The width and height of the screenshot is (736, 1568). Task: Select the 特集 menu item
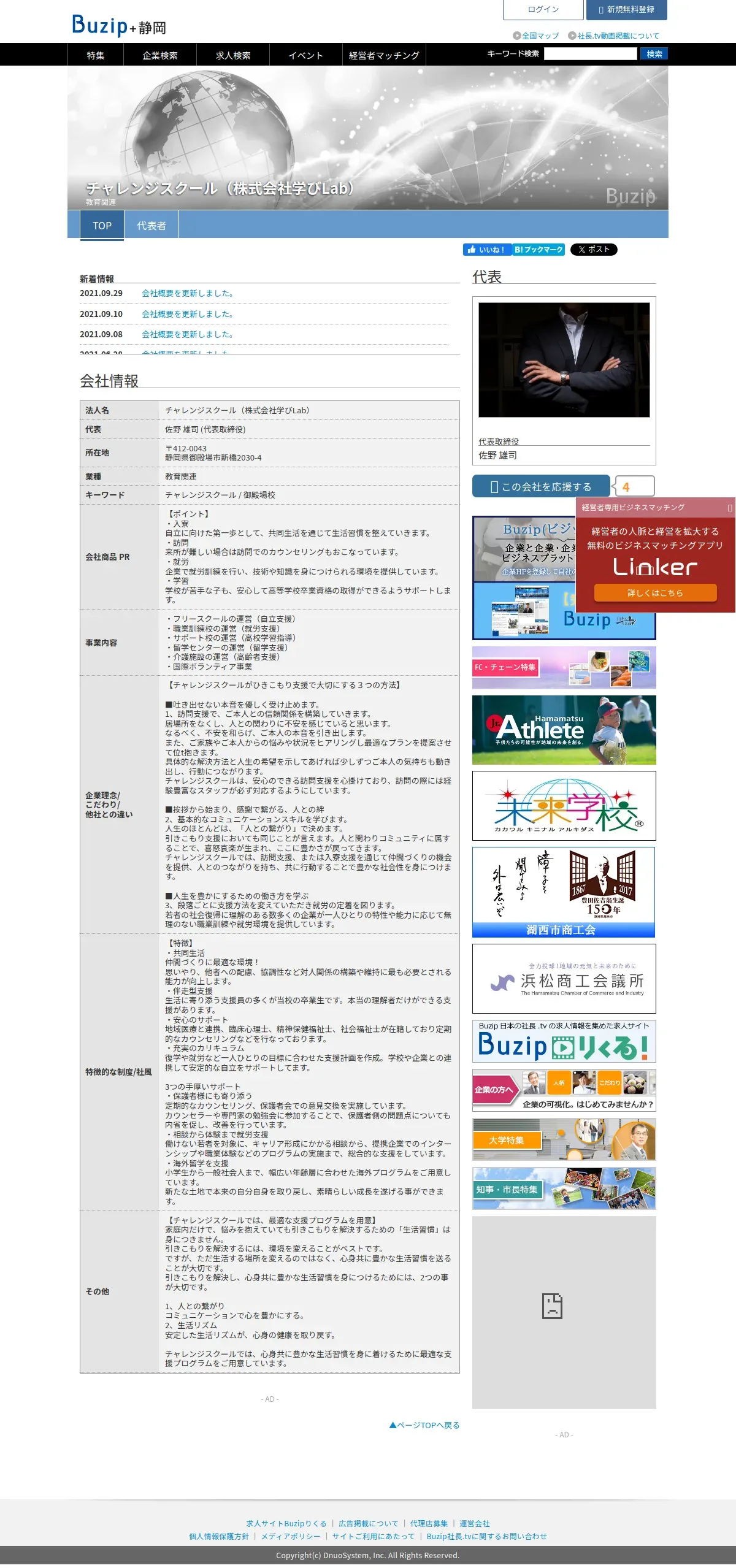[96, 55]
